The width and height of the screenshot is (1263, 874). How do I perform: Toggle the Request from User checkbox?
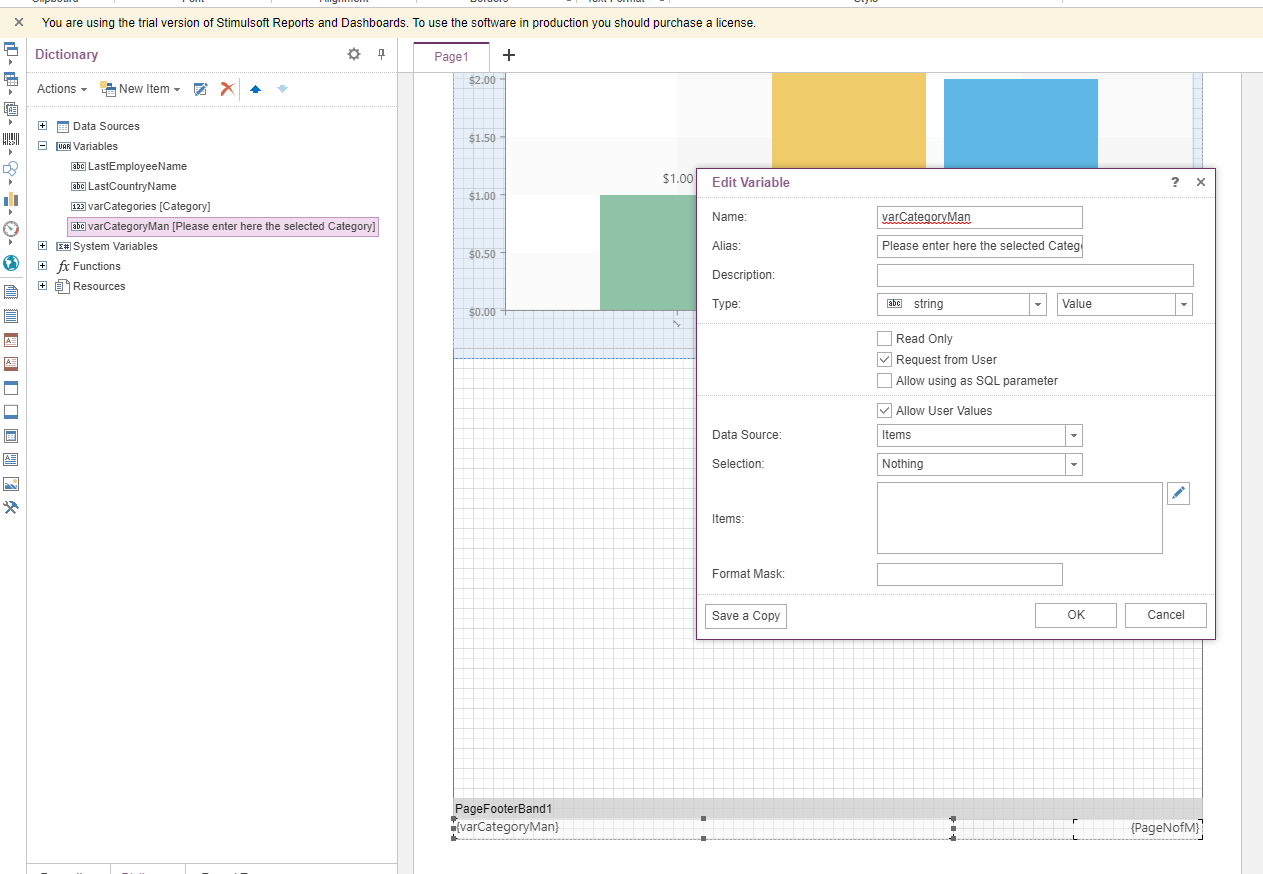(884, 360)
